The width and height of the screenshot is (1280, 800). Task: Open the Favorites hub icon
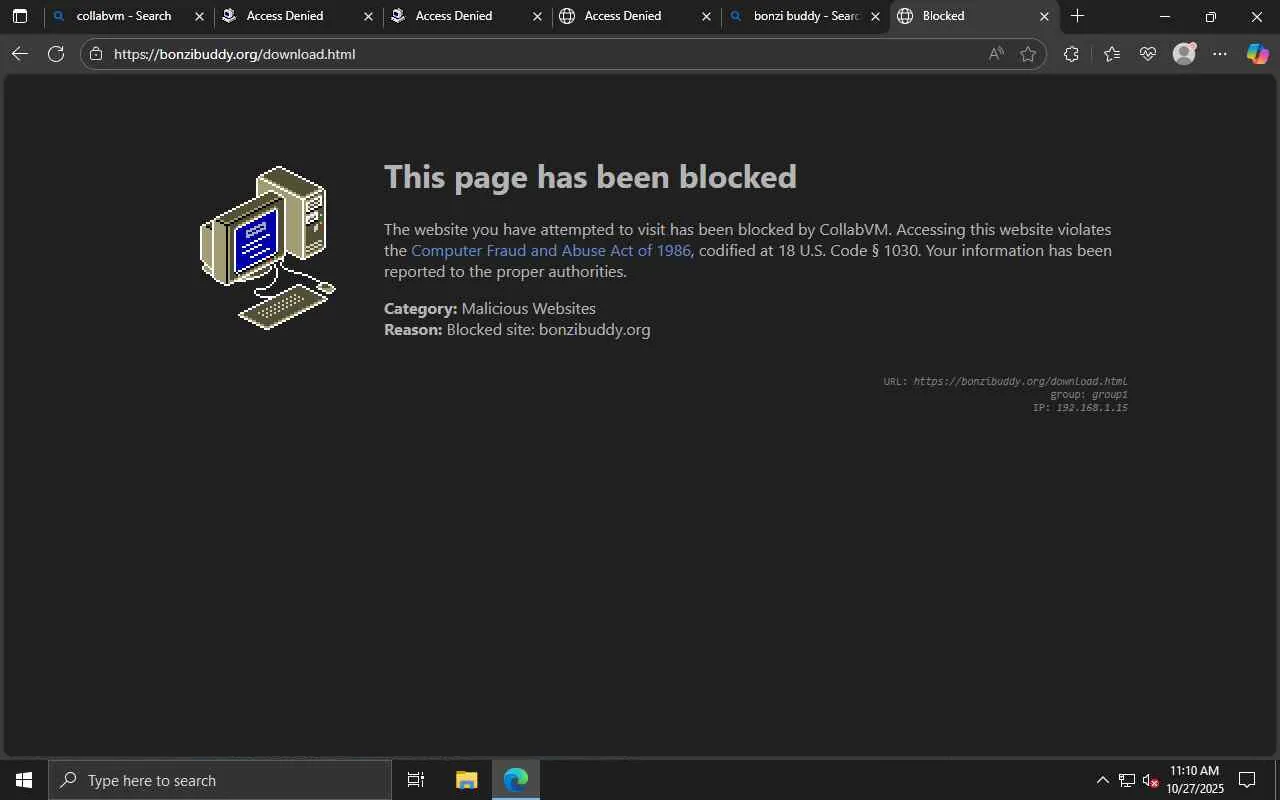1112,54
